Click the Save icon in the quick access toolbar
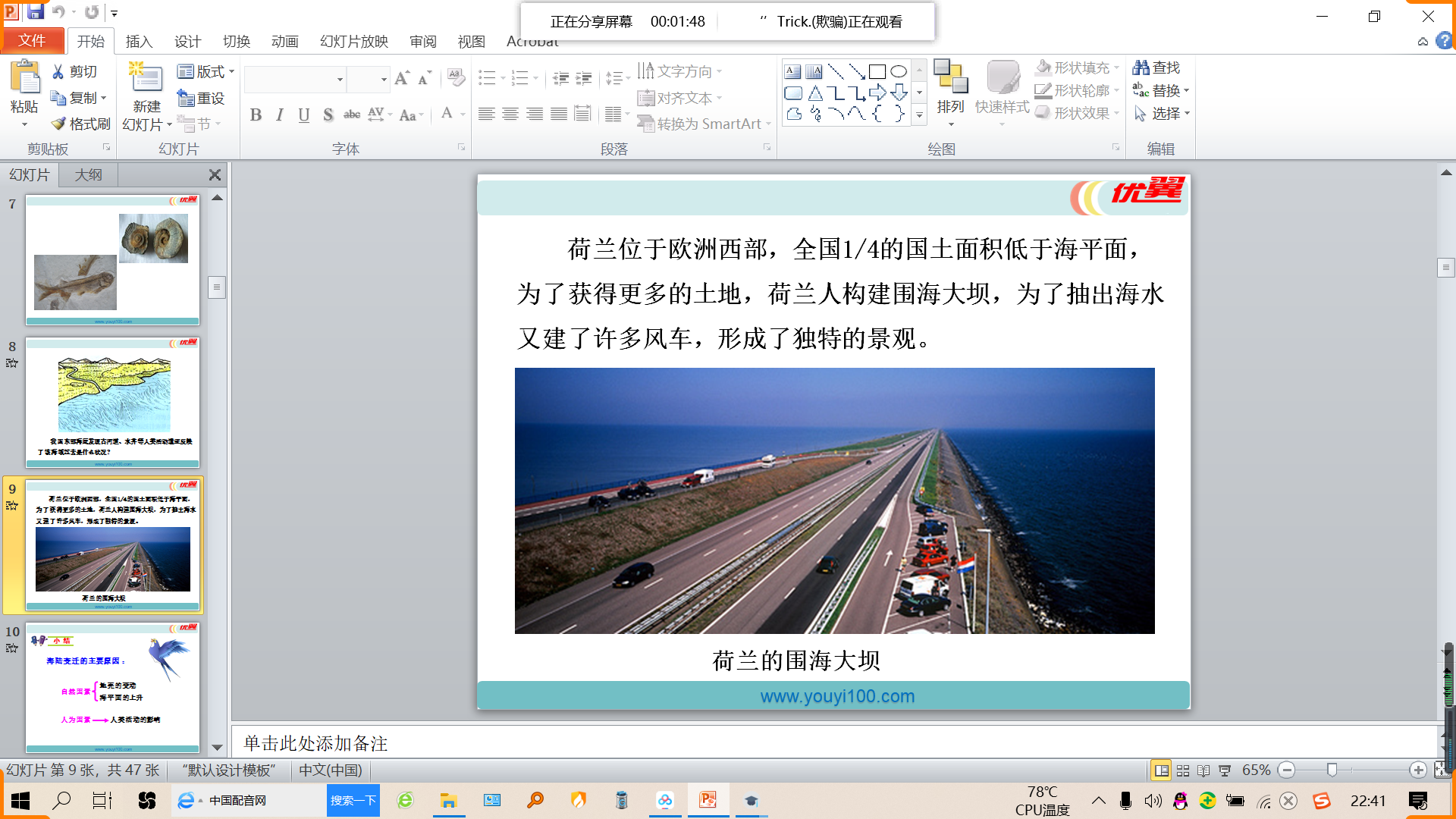The height and width of the screenshot is (819, 1456). 36,12
